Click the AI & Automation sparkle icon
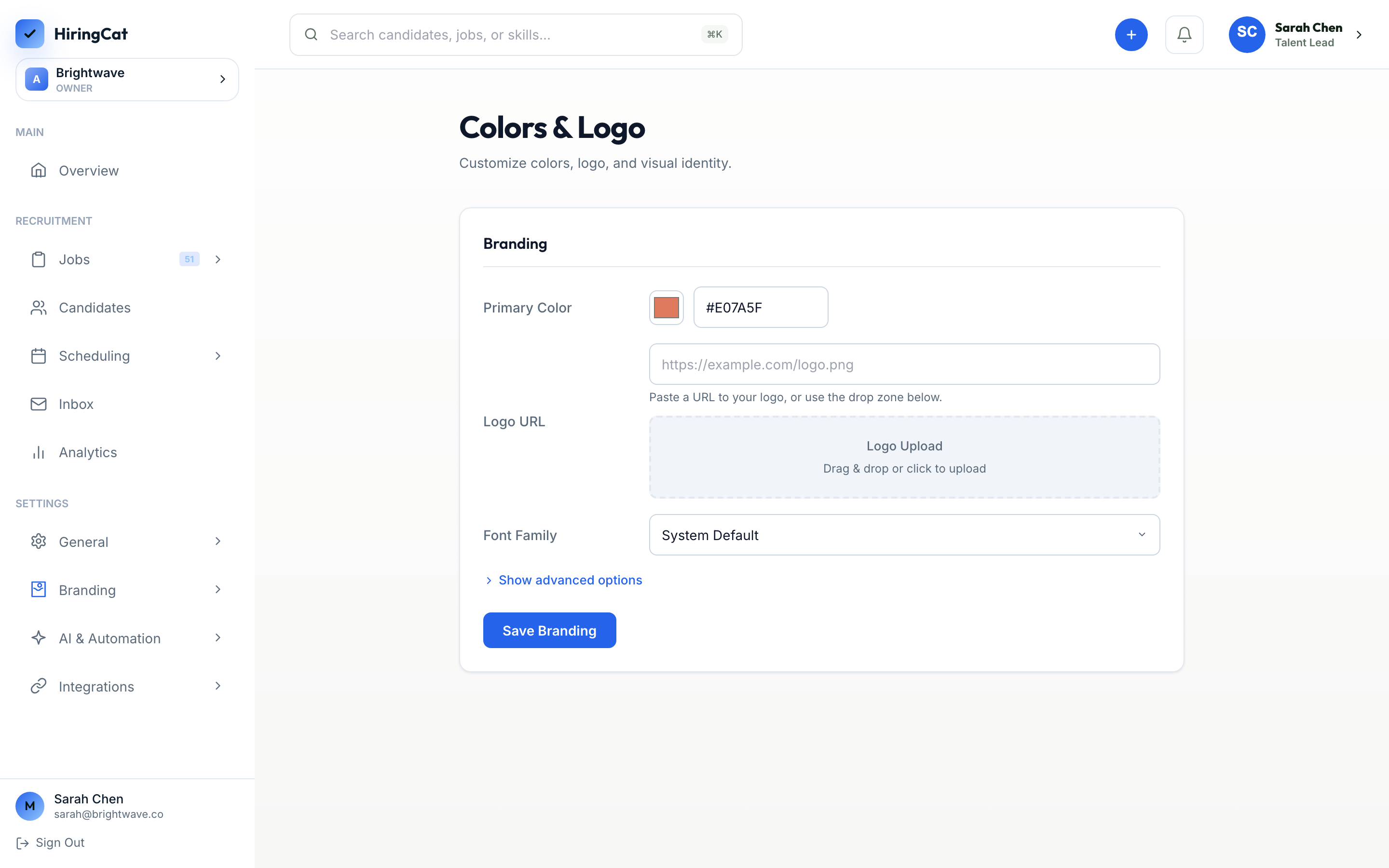This screenshot has height=868, width=1389. 39,638
